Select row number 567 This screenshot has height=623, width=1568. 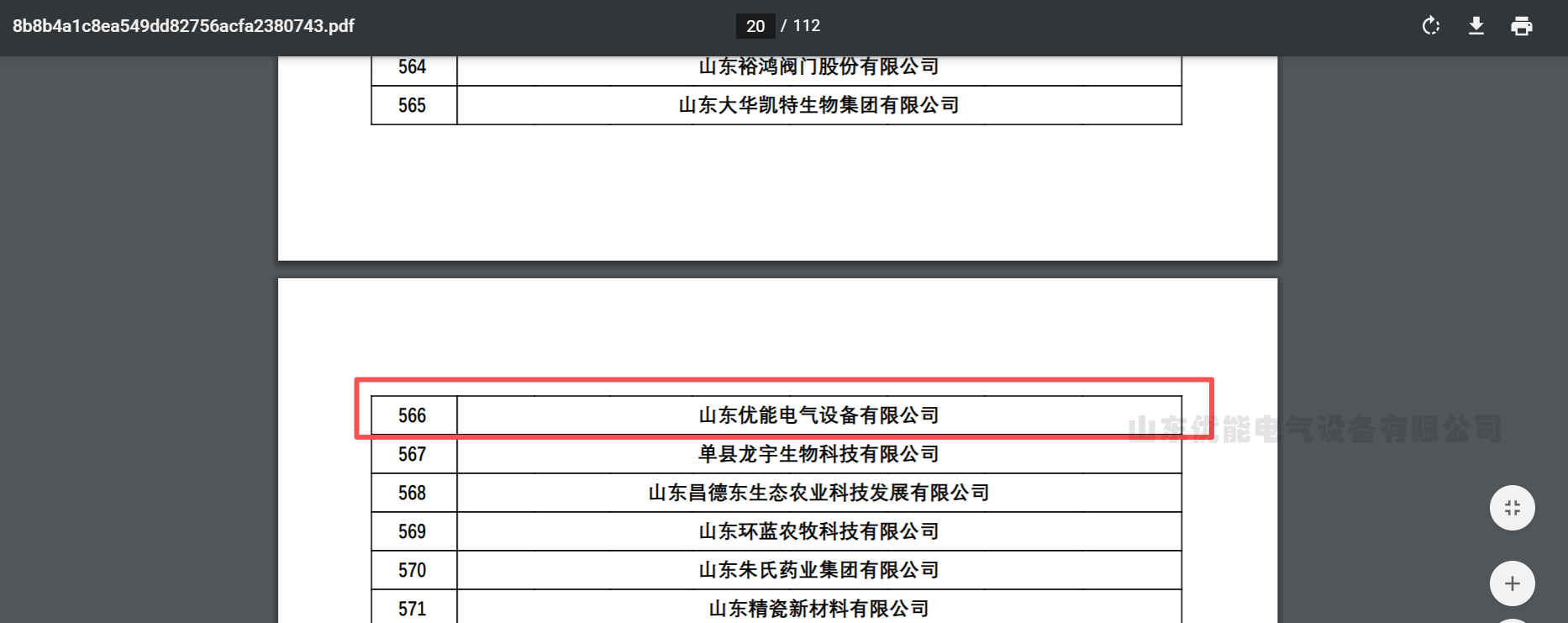point(413,454)
